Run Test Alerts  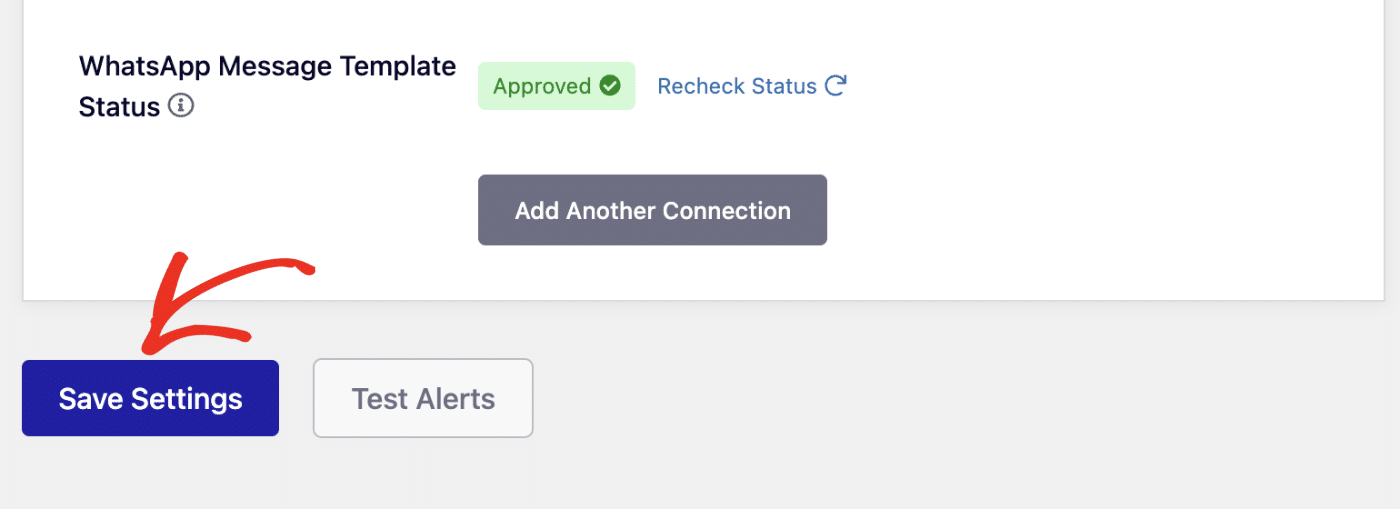[x=423, y=398]
